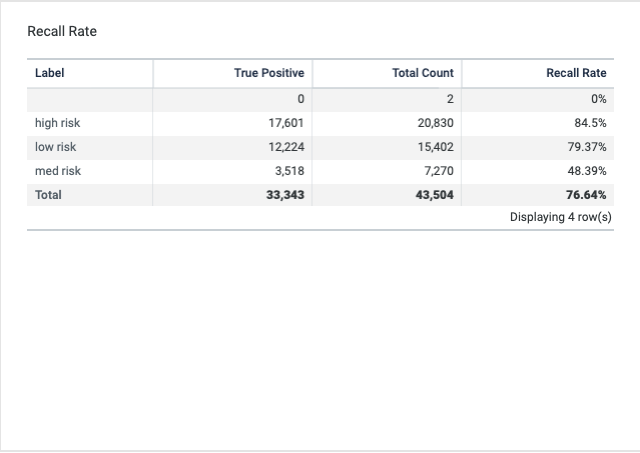The height and width of the screenshot is (453, 640).
Task: Click the 20,830 total count cell
Action: point(435,123)
